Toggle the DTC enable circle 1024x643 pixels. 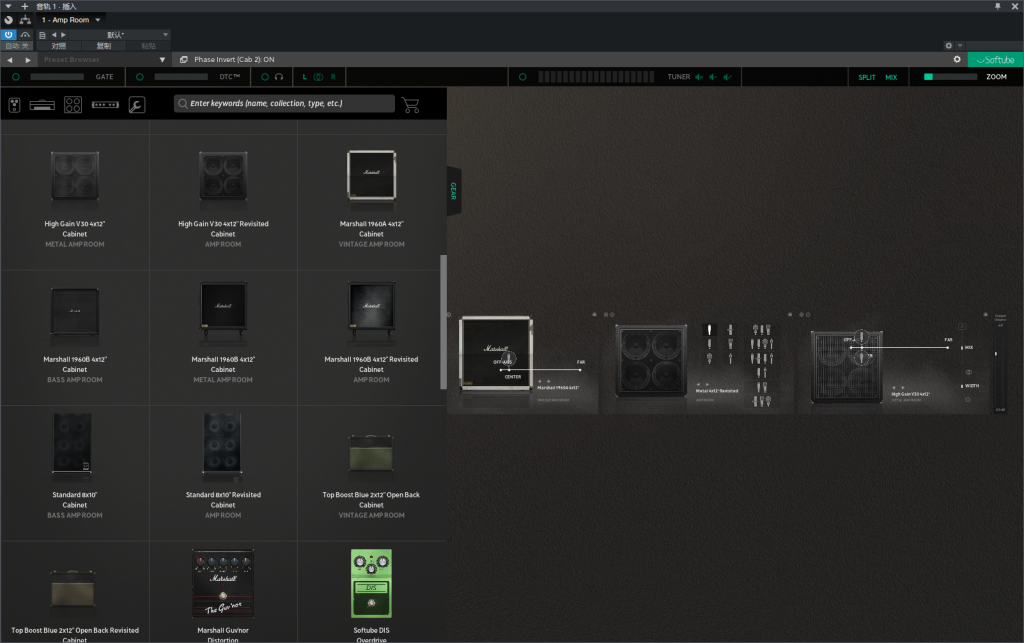[140, 77]
